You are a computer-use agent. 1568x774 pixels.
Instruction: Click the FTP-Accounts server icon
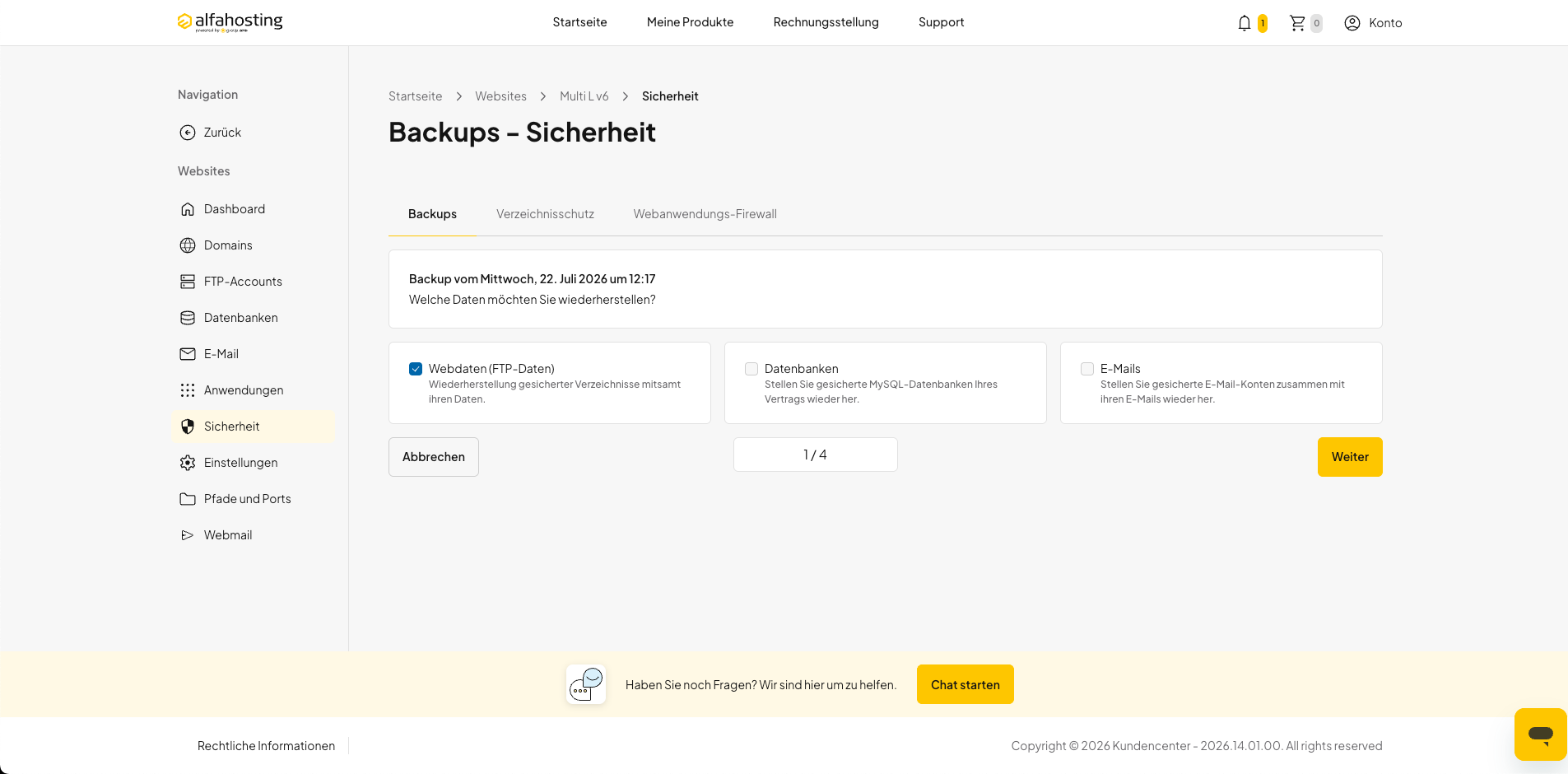point(188,282)
